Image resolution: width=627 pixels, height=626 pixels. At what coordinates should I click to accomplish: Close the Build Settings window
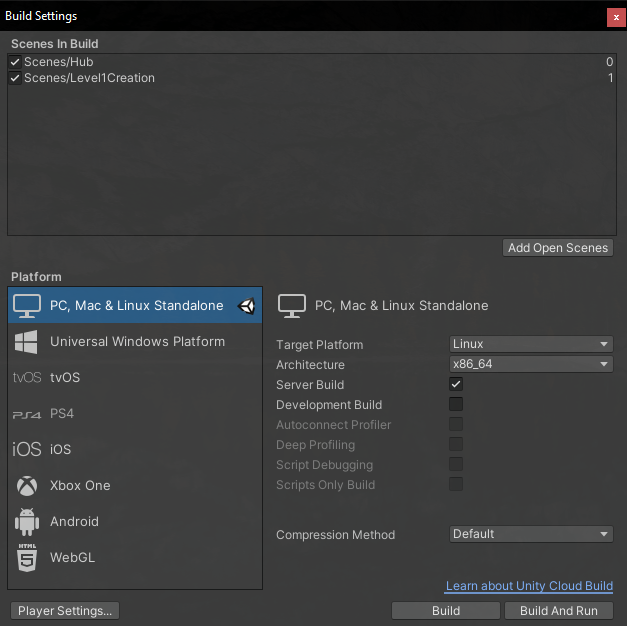[x=616, y=18]
